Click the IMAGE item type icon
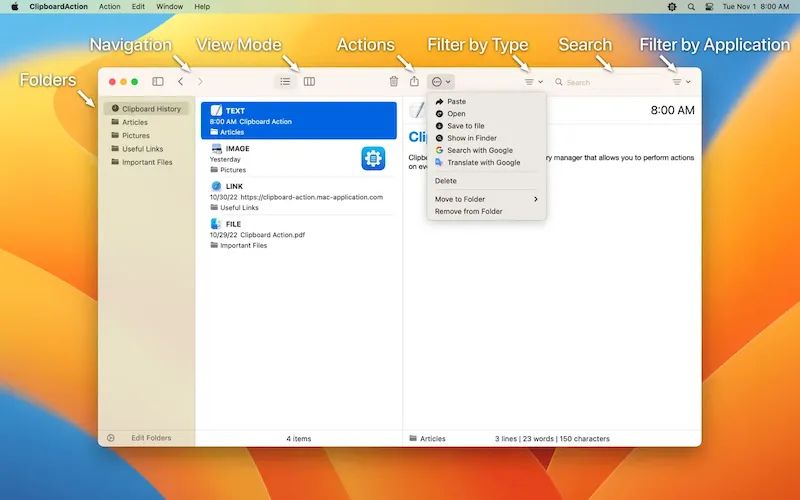The width and height of the screenshot is (800, 500). [216, 148]
